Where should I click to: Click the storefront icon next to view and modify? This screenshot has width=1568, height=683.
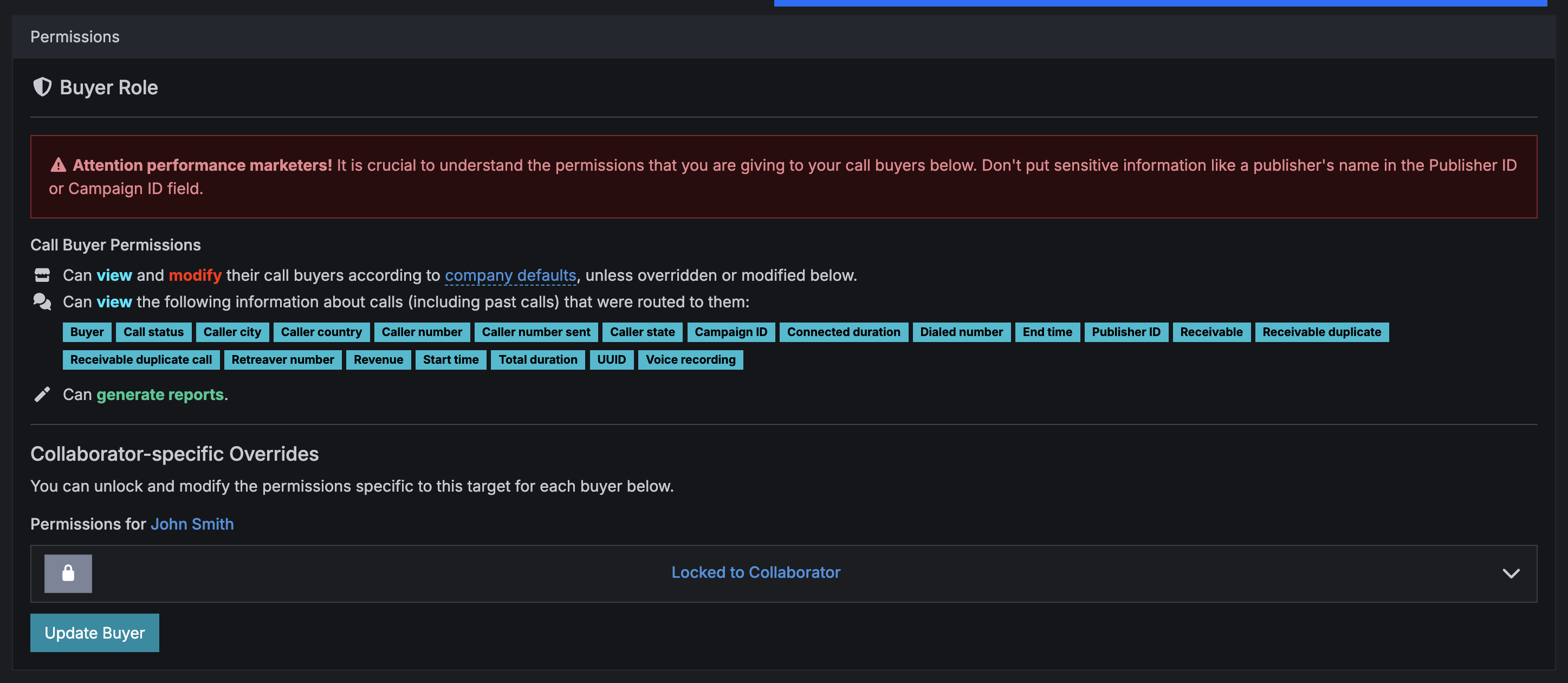(42, 275)
